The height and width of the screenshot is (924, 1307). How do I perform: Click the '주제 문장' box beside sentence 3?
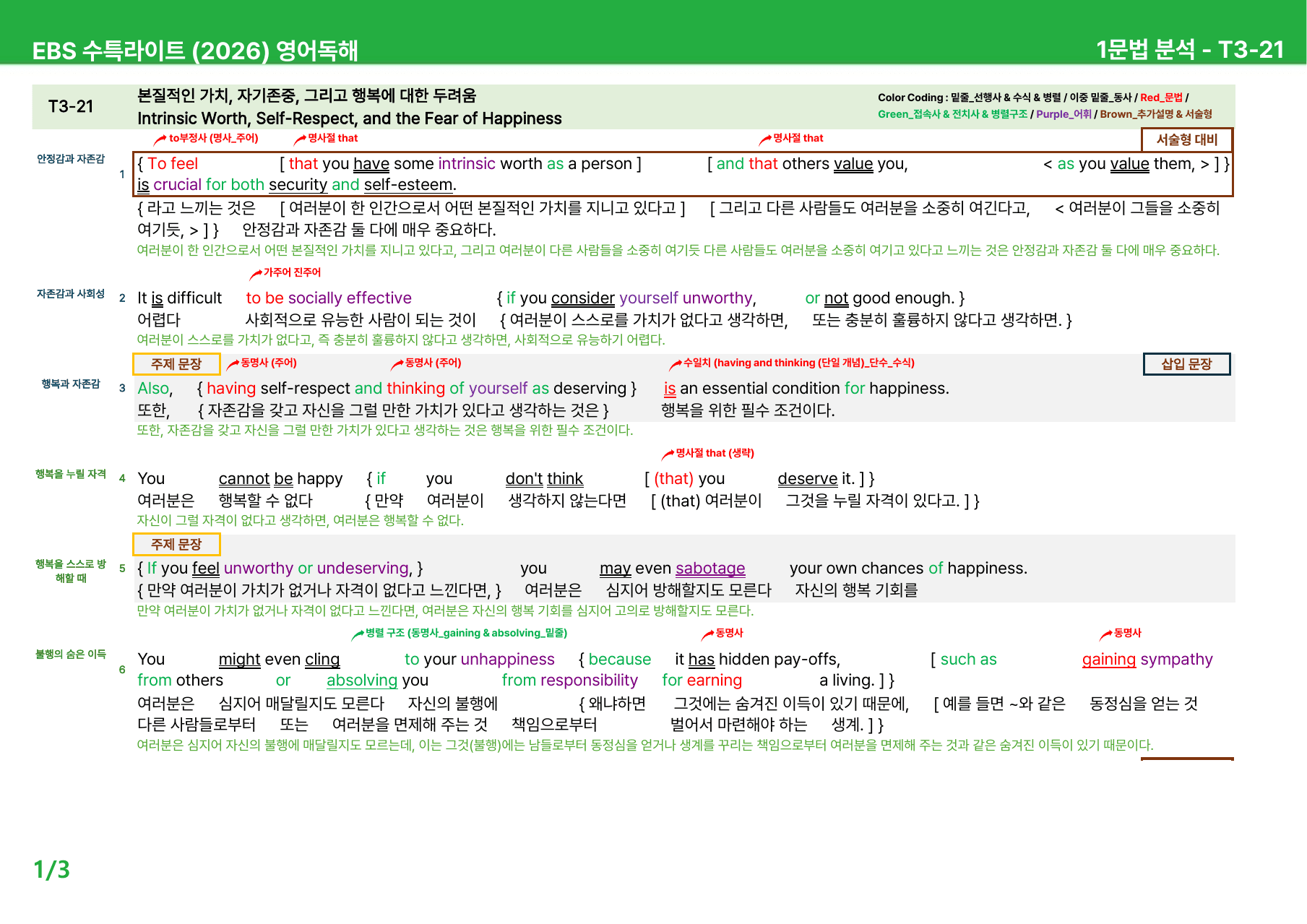[176, 364]
